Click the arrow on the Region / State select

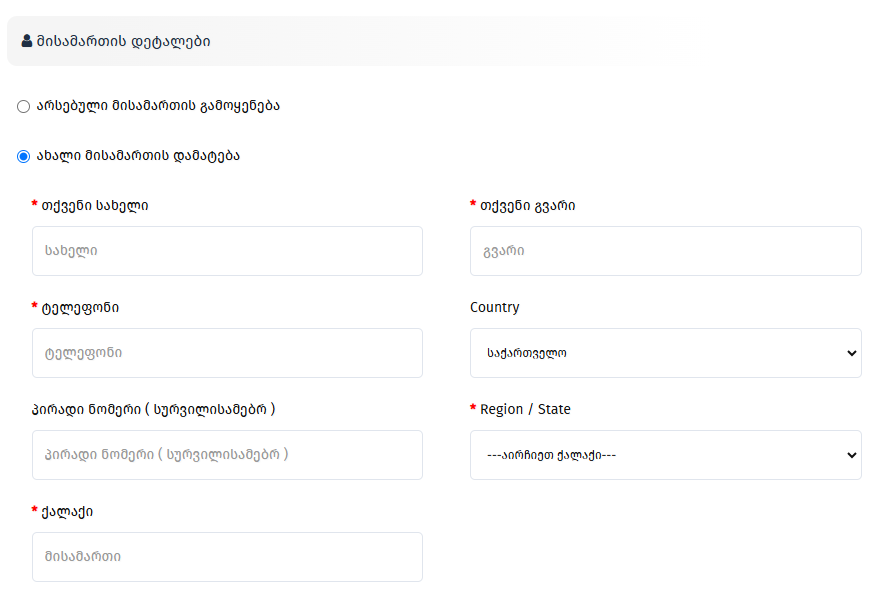(851, 455)
